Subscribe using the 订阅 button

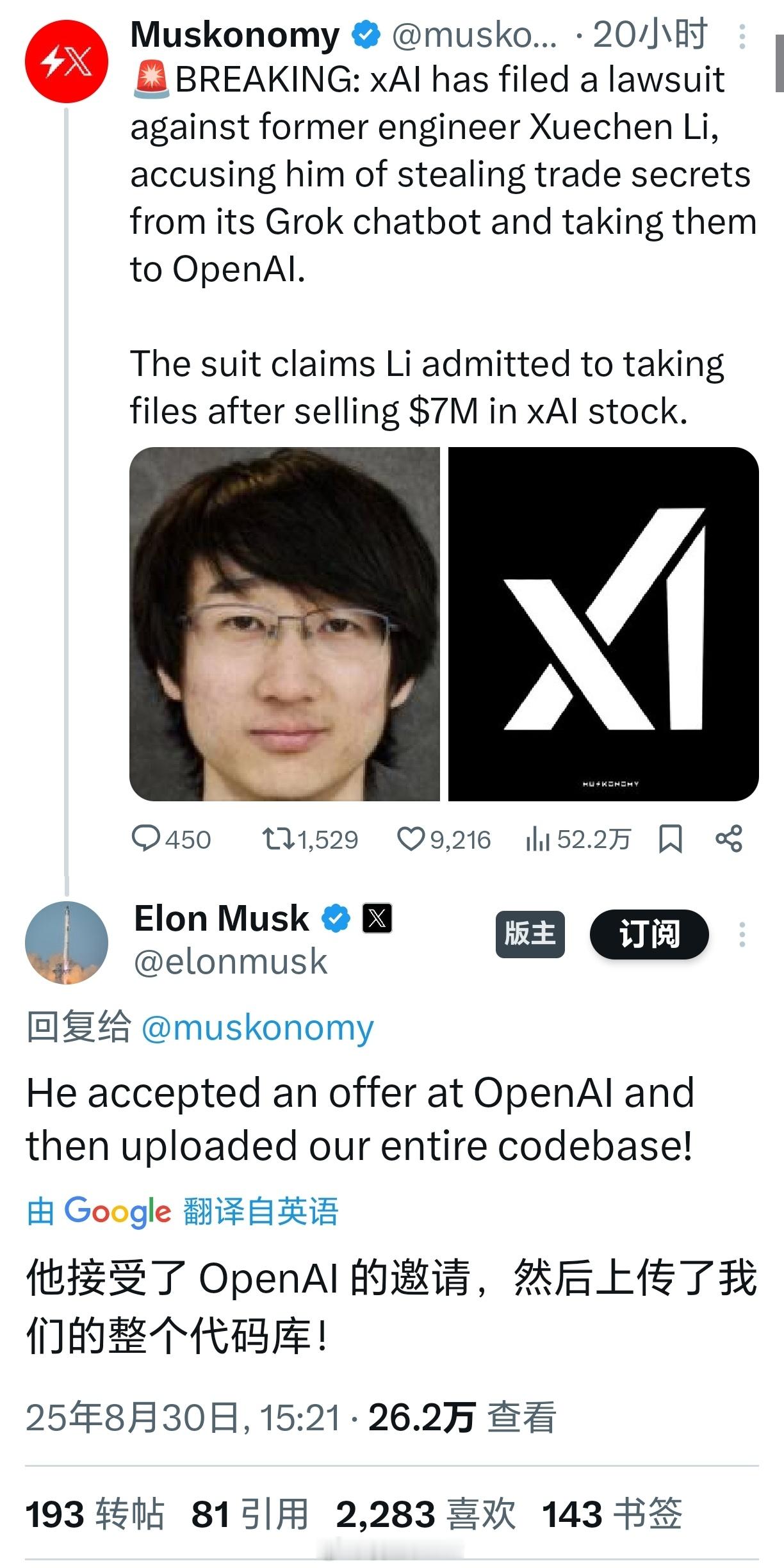tap(649, 935)
